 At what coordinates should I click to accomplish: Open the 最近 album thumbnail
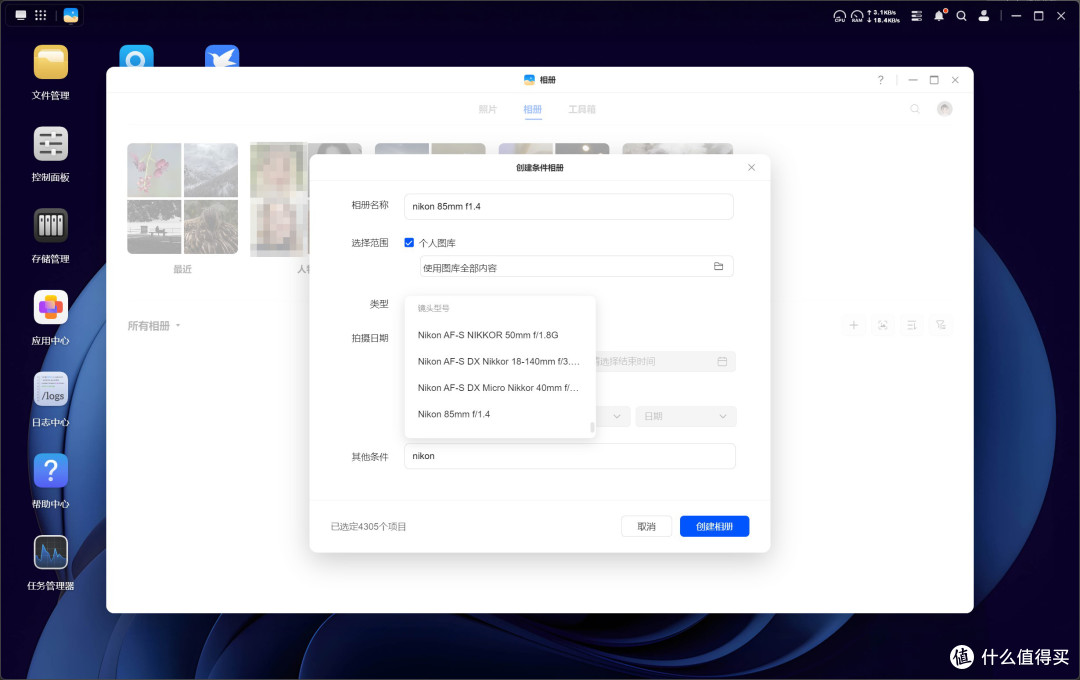(x=183, y=198)
